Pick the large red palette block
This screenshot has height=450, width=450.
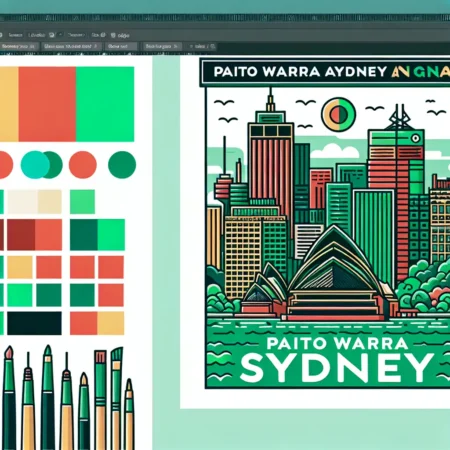(47, 104)
